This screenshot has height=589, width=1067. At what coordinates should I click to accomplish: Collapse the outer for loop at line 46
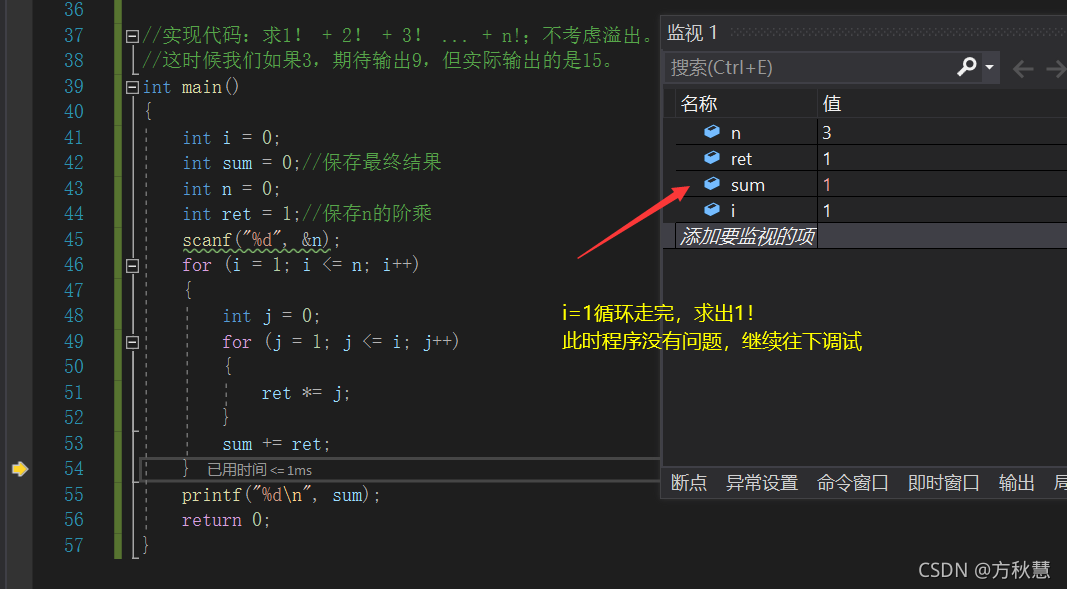[133, 266]
